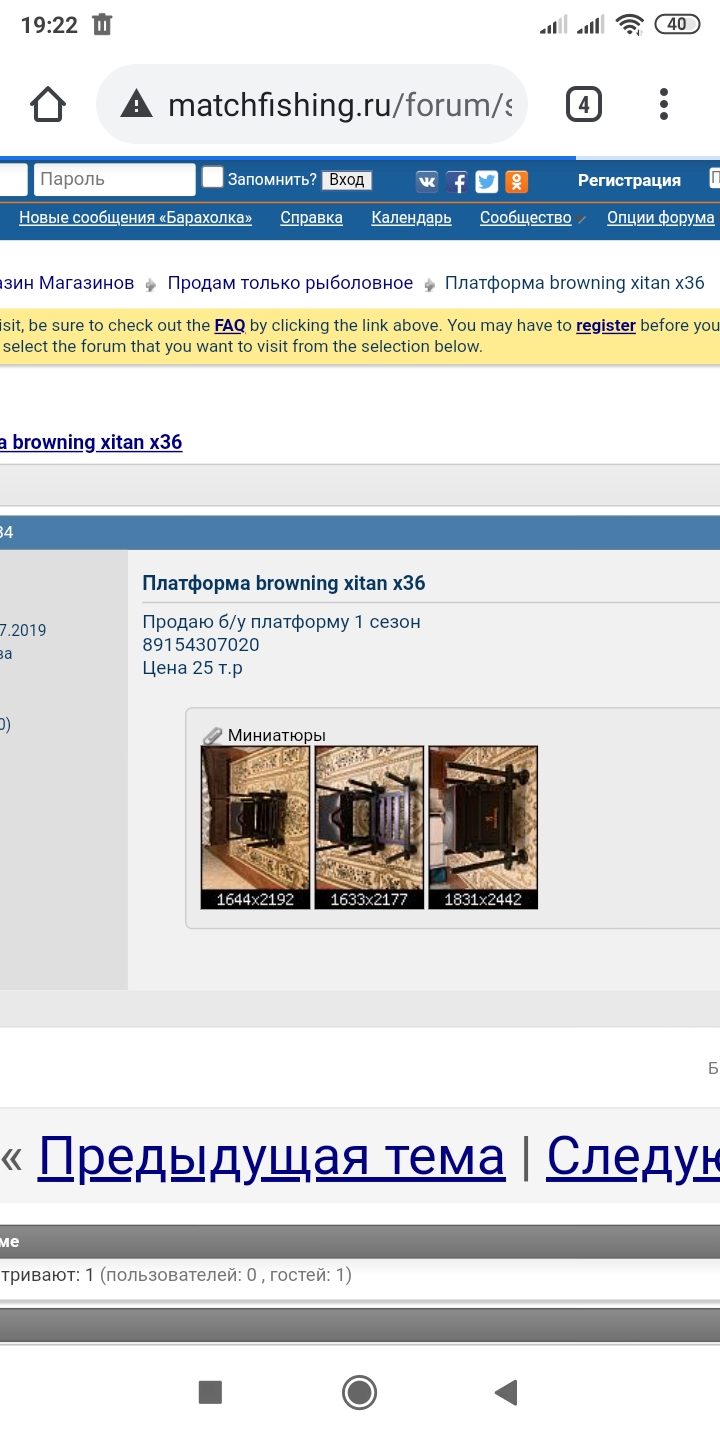Click the VK social icon
Image resolution: width=720 pixels, height=1440 pixels.
tap(427, 181)
